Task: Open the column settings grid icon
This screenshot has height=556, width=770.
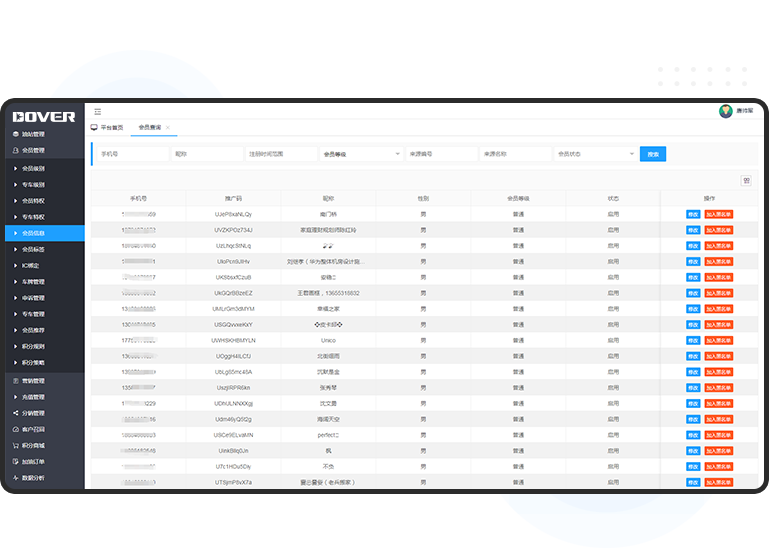Action: click(x=745, y=181)
